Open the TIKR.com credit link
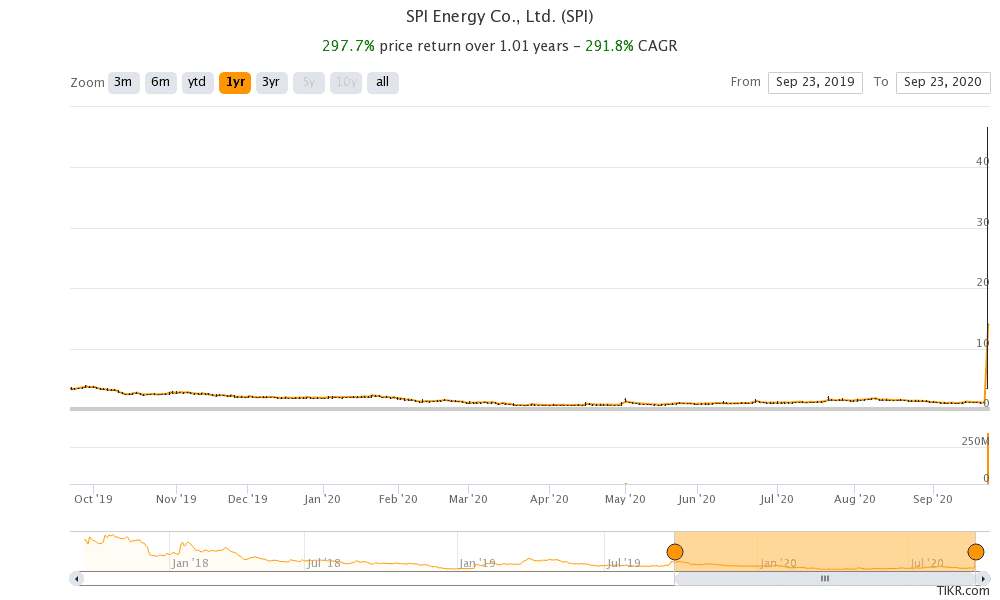The image size is (1000, 600). (x=963, y=591)
